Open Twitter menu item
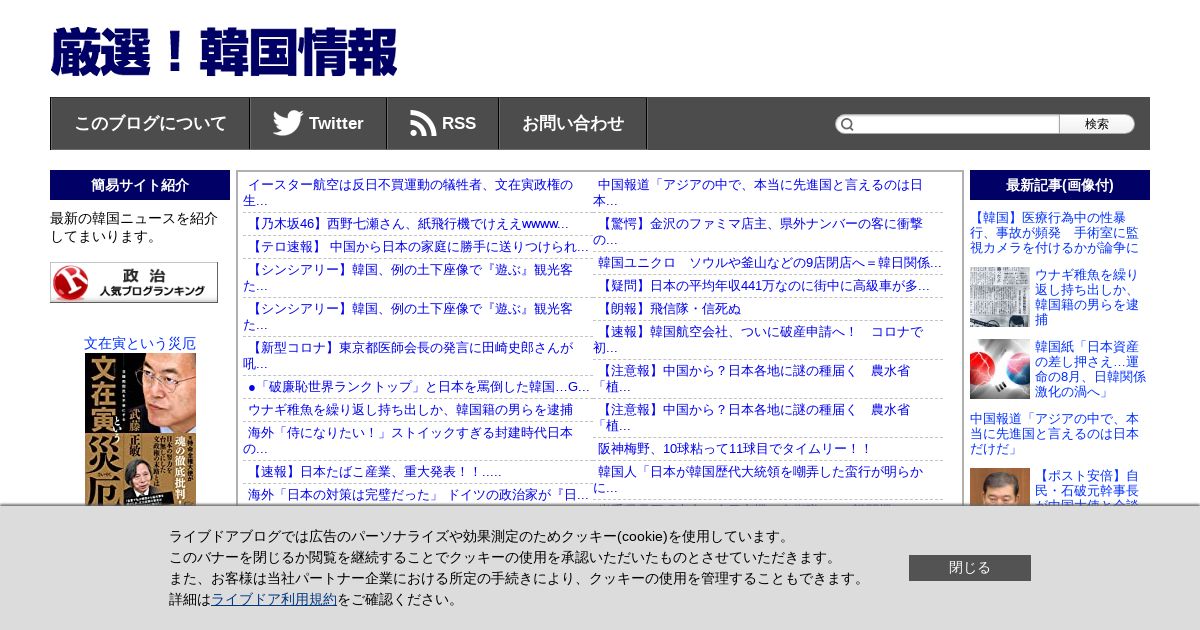 tap(318, 123)
